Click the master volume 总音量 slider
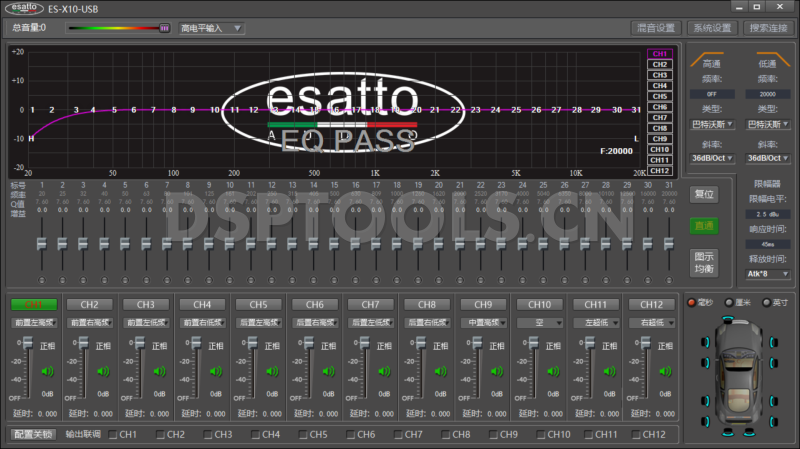Viewport: 800px width, 449px height. 118,28
